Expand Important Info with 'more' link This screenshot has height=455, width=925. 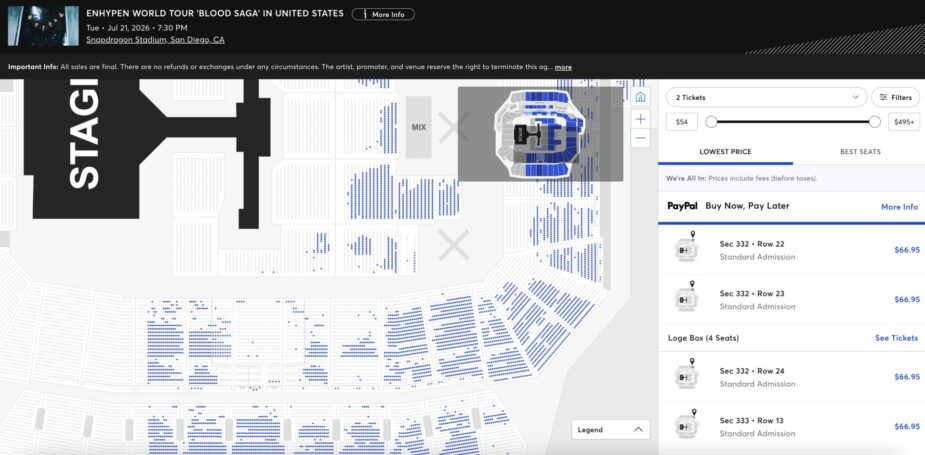click(x=563, y=67)
